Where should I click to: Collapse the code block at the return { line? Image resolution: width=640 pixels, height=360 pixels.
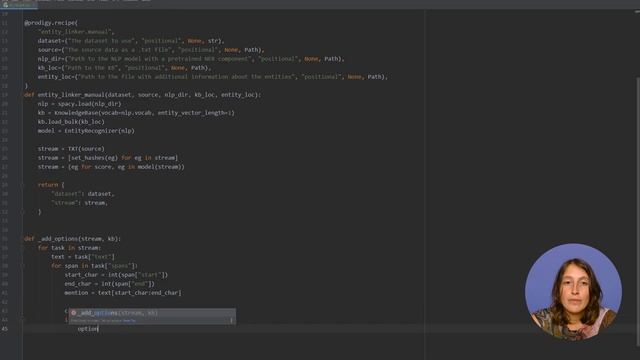coord(22,185)
